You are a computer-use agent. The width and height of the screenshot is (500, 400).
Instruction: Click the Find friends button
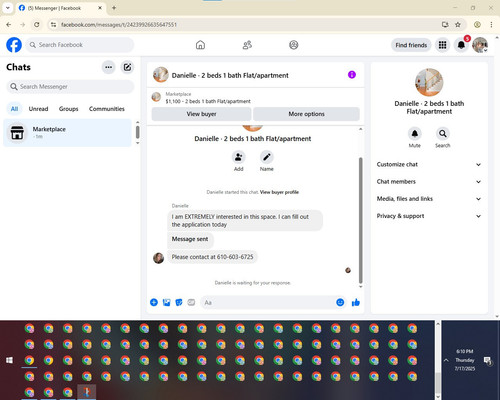pyautogui.click(x=411, y=45)
